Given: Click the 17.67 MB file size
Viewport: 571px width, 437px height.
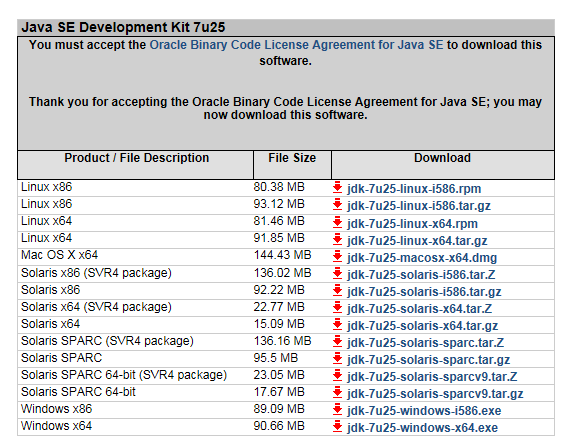Looking at the screenshot, I should (279, 392).
